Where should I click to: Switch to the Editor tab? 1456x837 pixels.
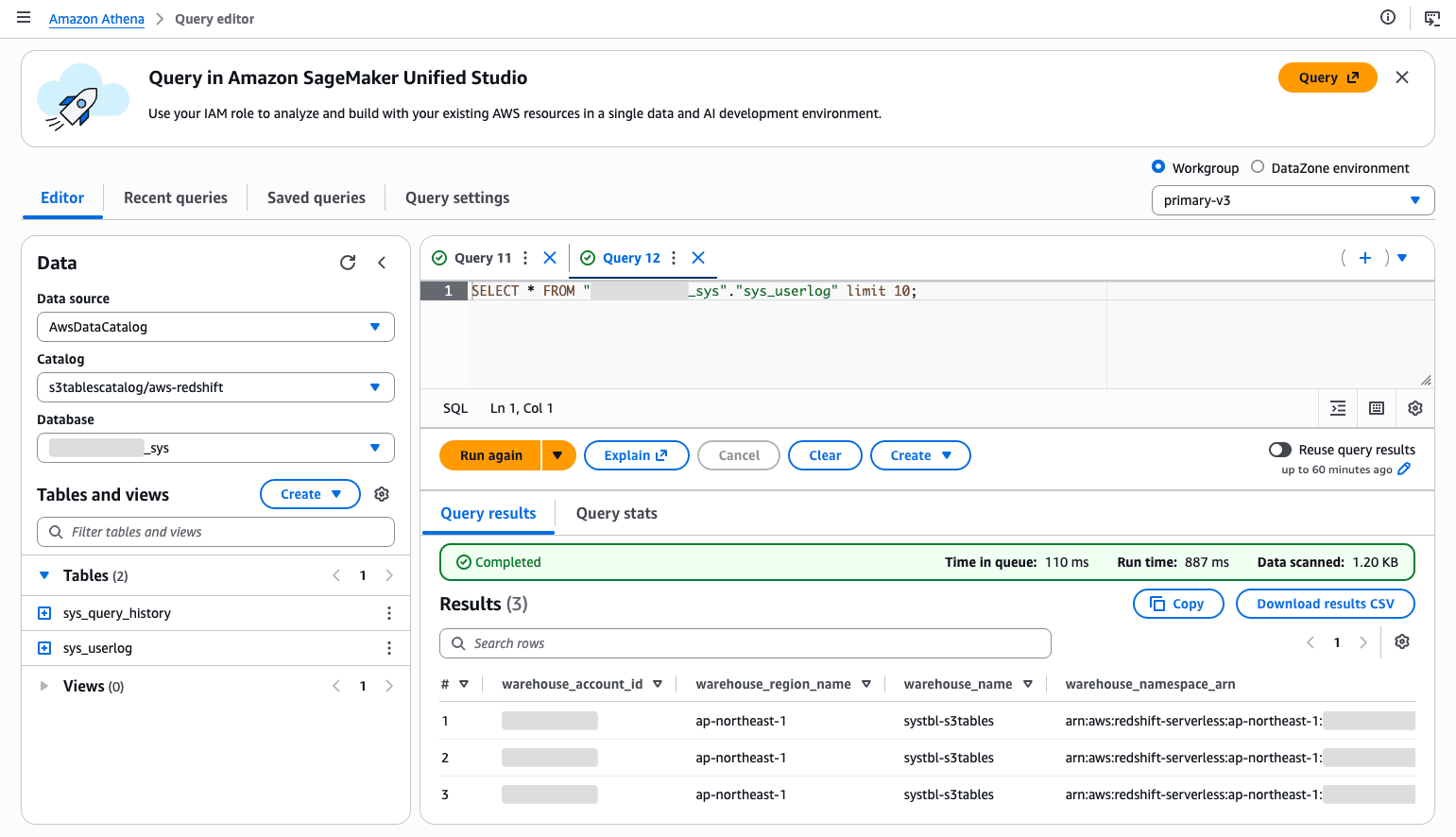(62, 197)
